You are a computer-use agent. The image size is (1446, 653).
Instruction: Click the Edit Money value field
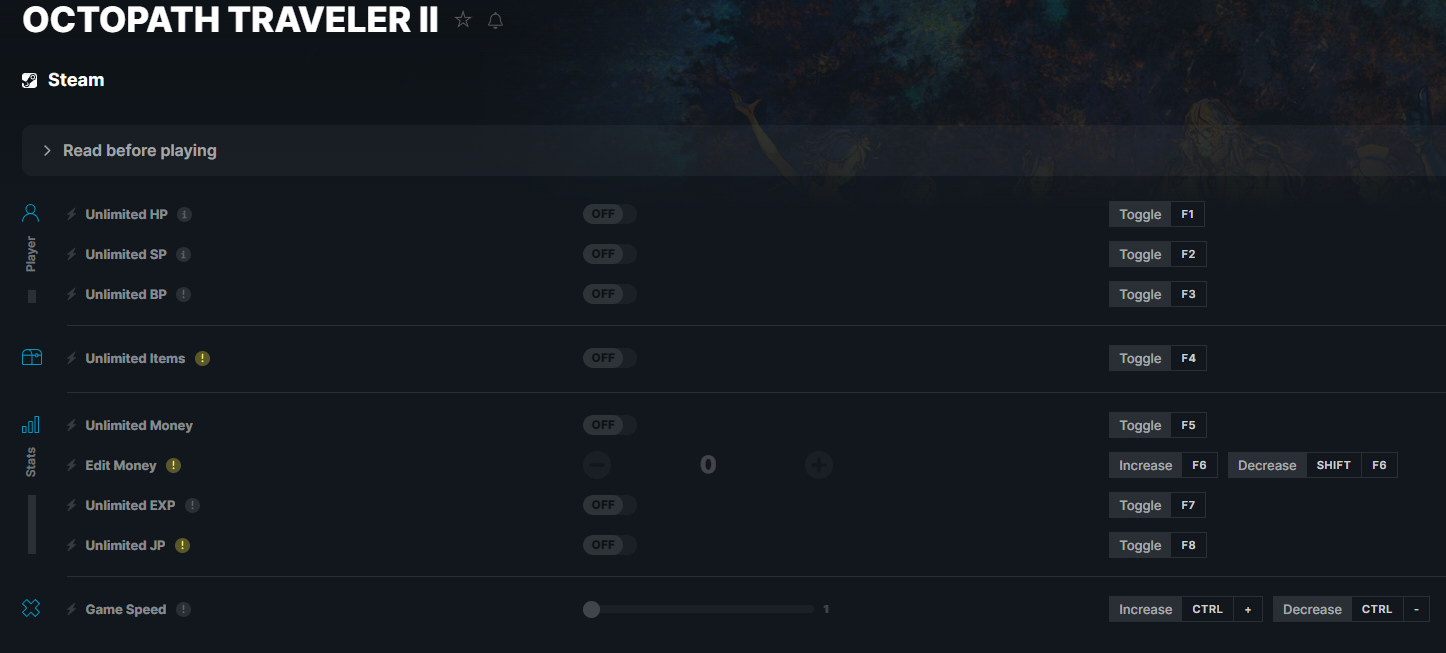708,464
